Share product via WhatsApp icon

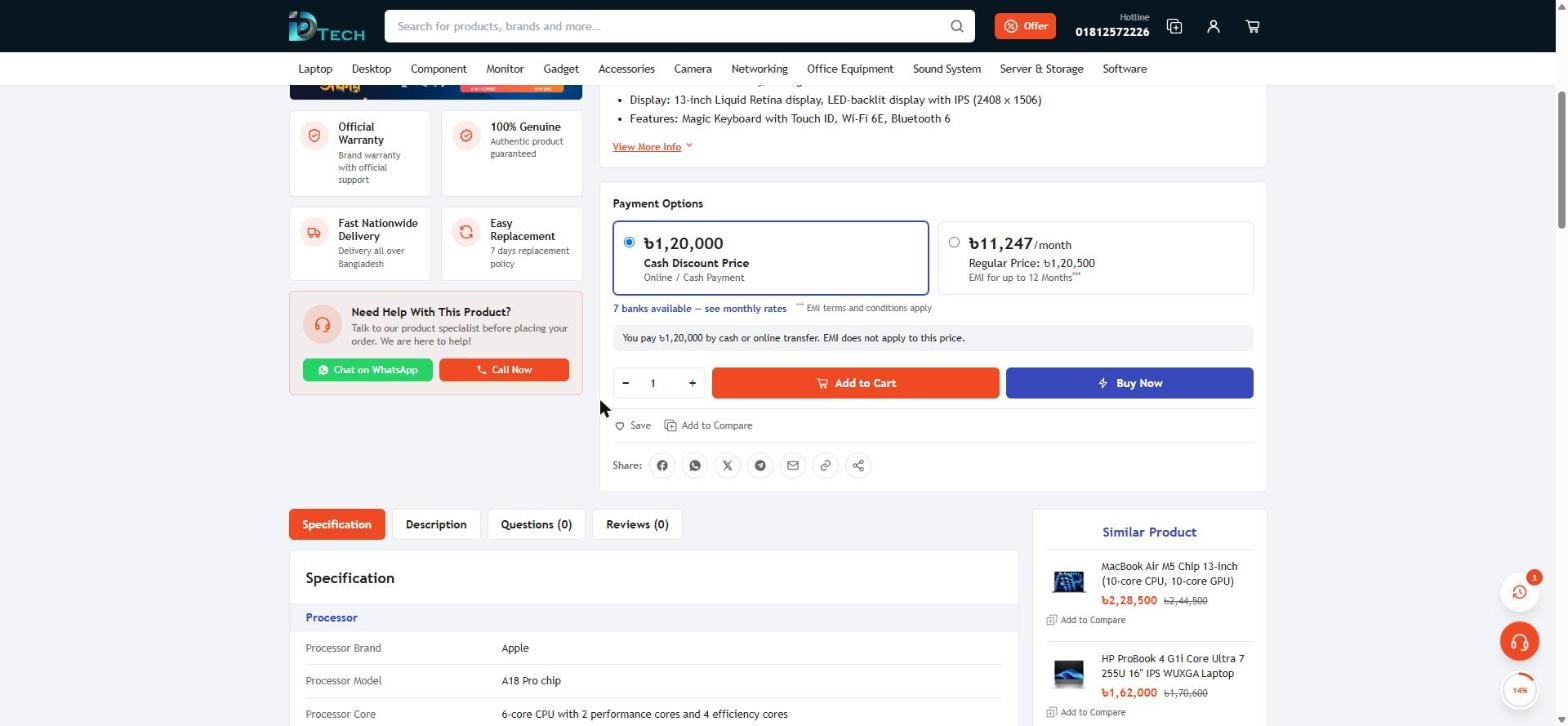[x=695, y=466]
